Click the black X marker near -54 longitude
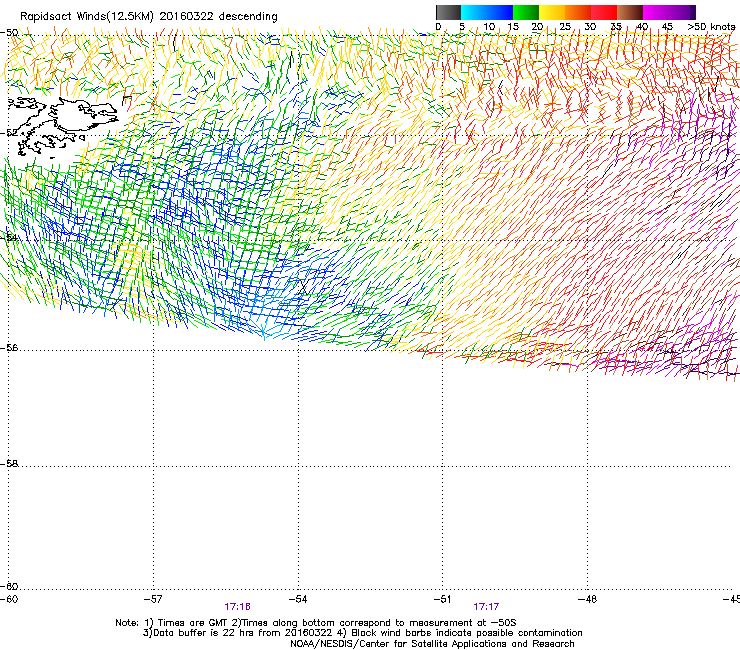Viewport: 740px width, 650px height. [303, 287]
